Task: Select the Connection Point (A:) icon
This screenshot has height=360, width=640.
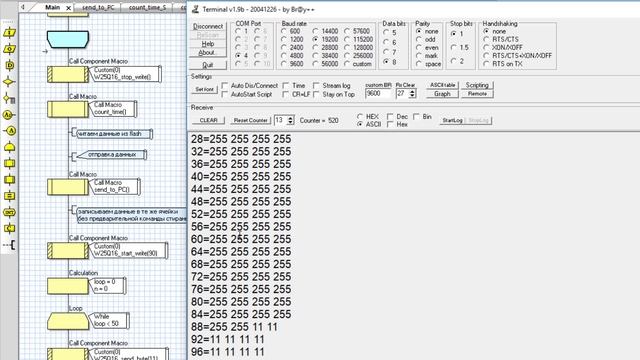Action: tap(9, 115)
